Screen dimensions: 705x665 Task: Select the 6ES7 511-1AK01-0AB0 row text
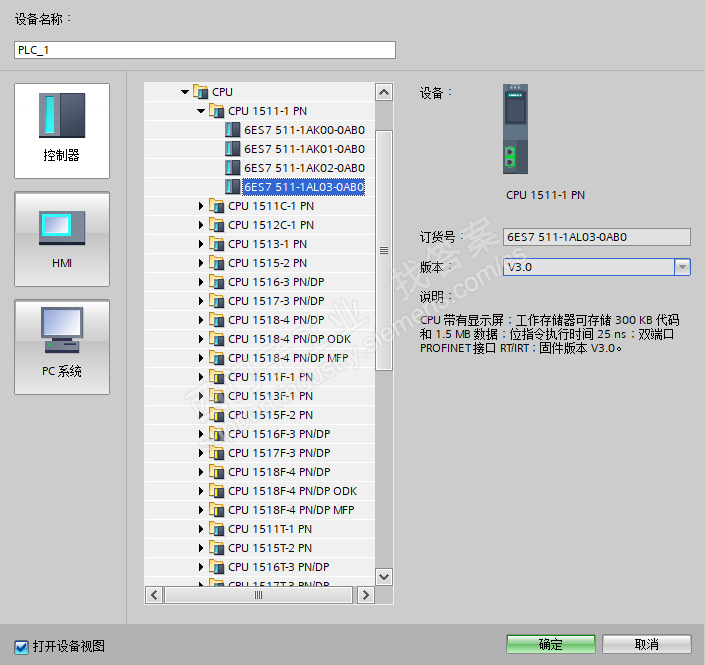click(x=304, y=149)
